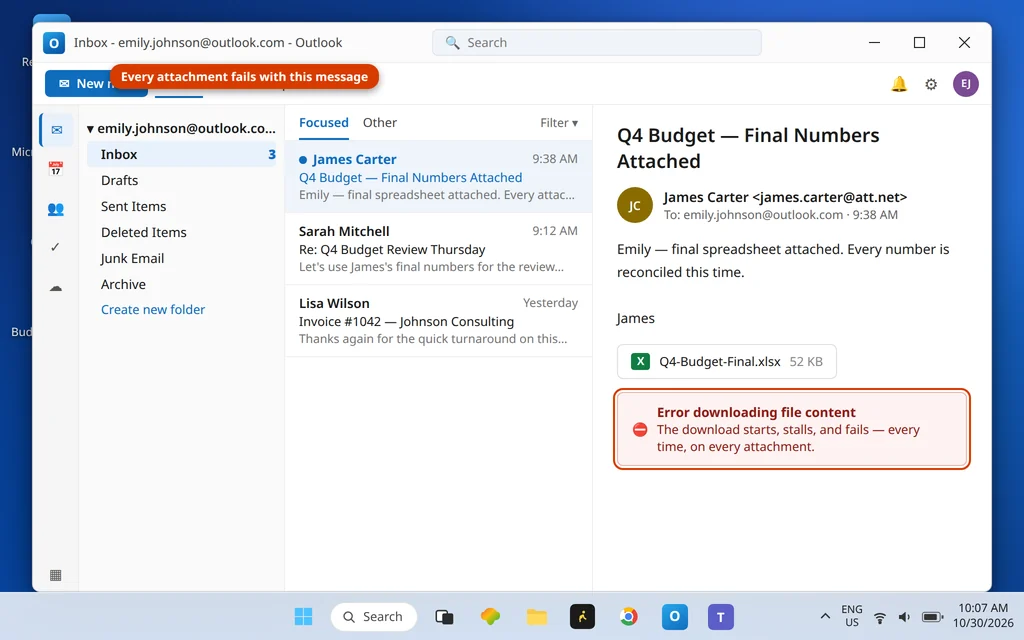Open the apps grid icon
Image resolution: width=1024 pixels, height=640 pixels.
[56, 575]
